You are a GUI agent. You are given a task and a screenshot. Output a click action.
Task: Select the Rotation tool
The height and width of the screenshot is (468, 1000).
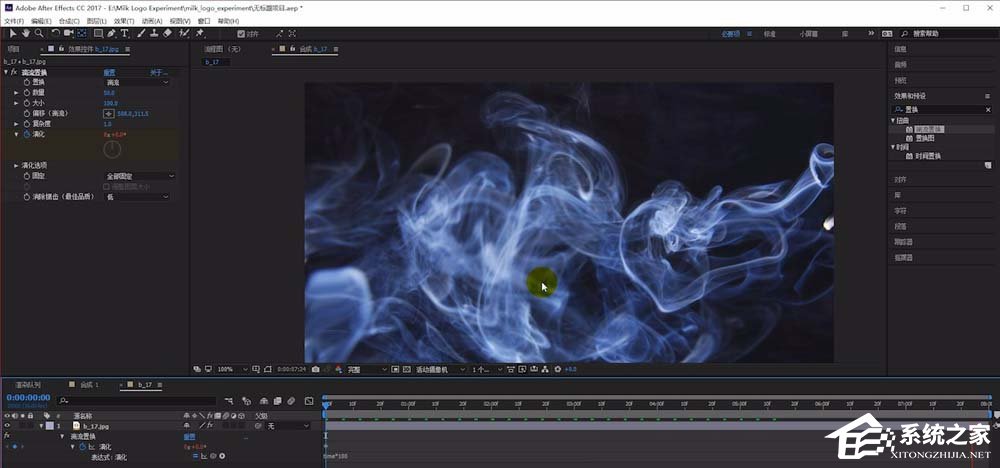pyautogui.click(x=56, y=33)
